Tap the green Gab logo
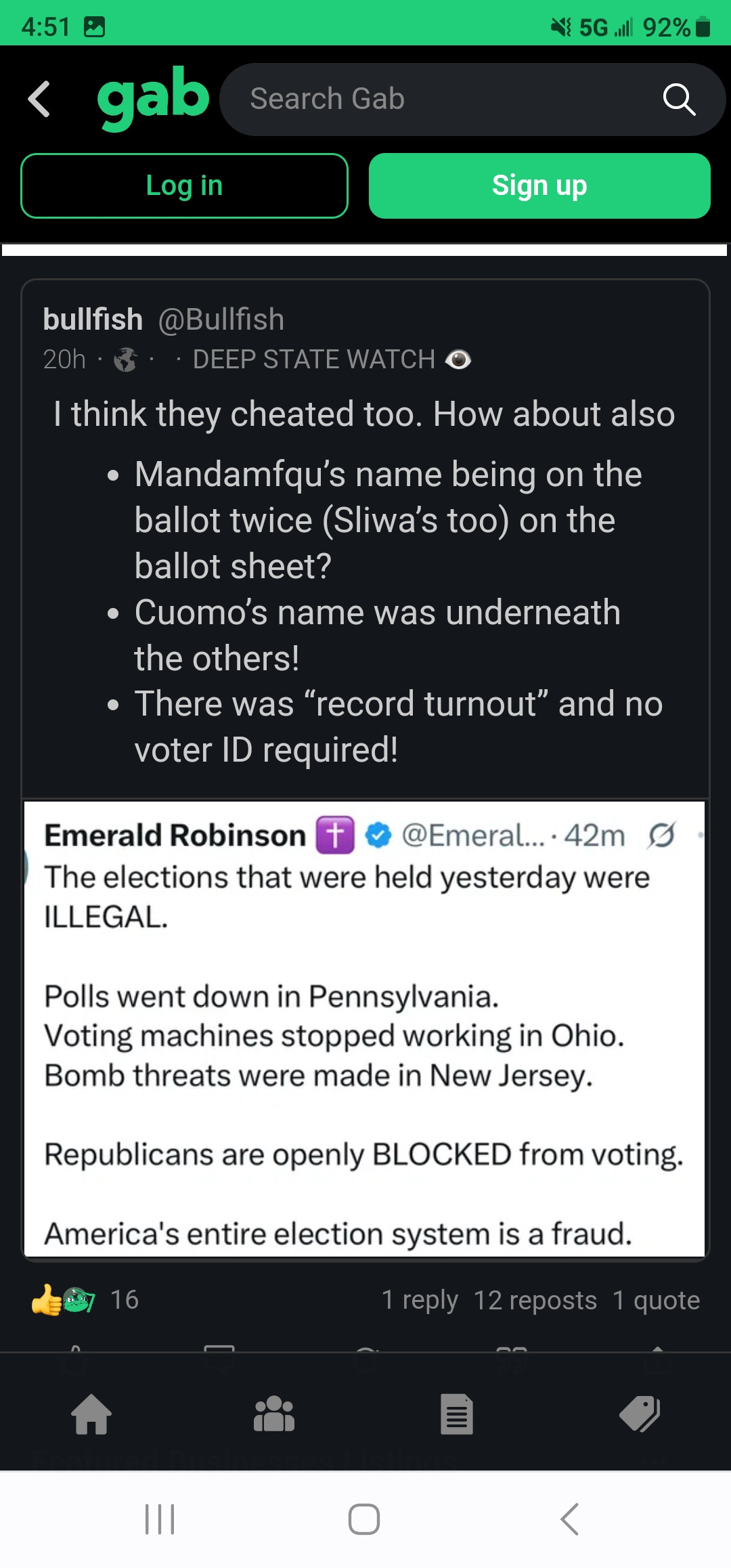Image resolution: width=731 pixels, height=1568 pixels. click(153, 97)
